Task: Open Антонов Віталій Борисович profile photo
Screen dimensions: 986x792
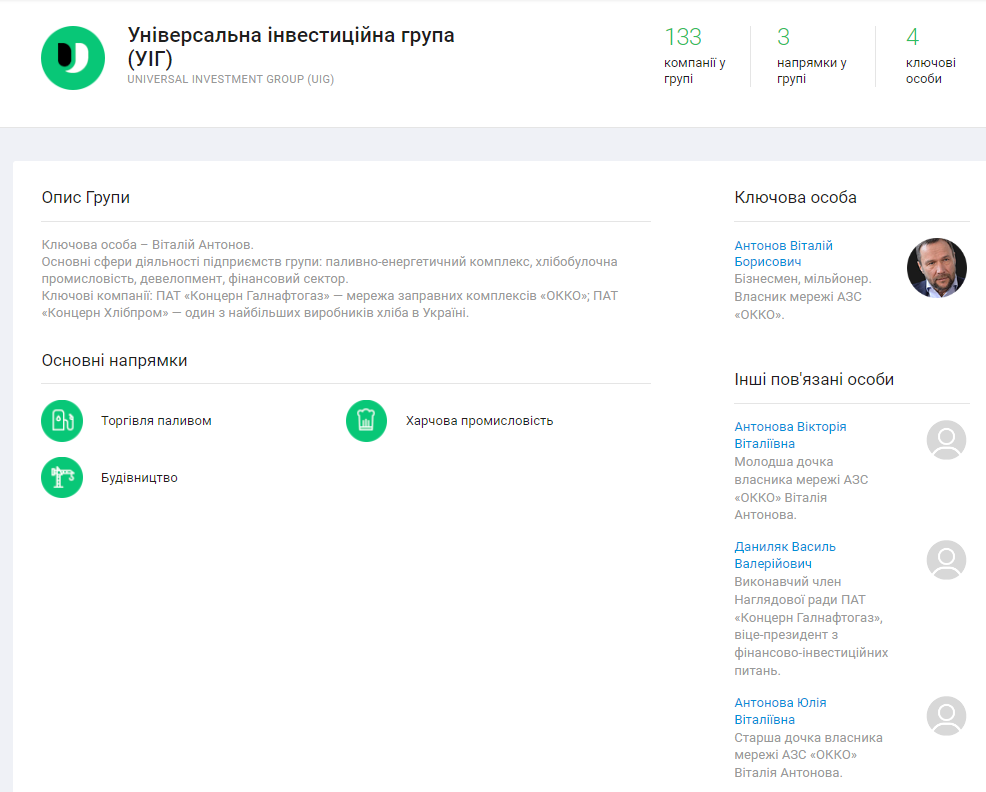Action: tap(936, 268)
